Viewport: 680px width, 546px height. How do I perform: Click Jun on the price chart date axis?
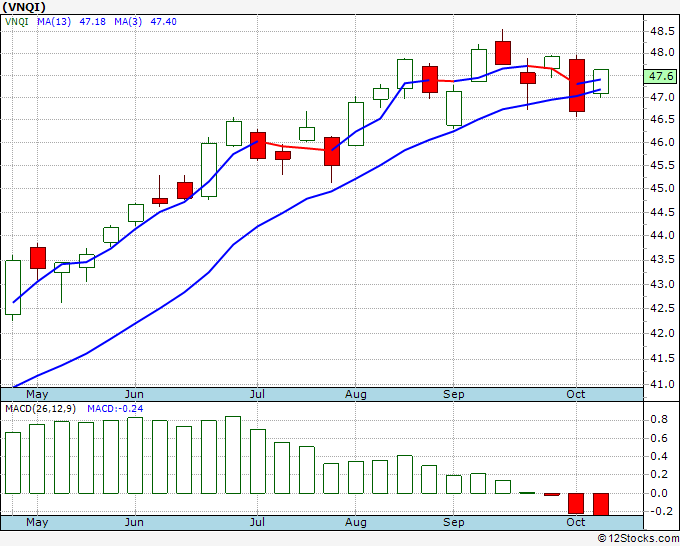pos(134,395)
